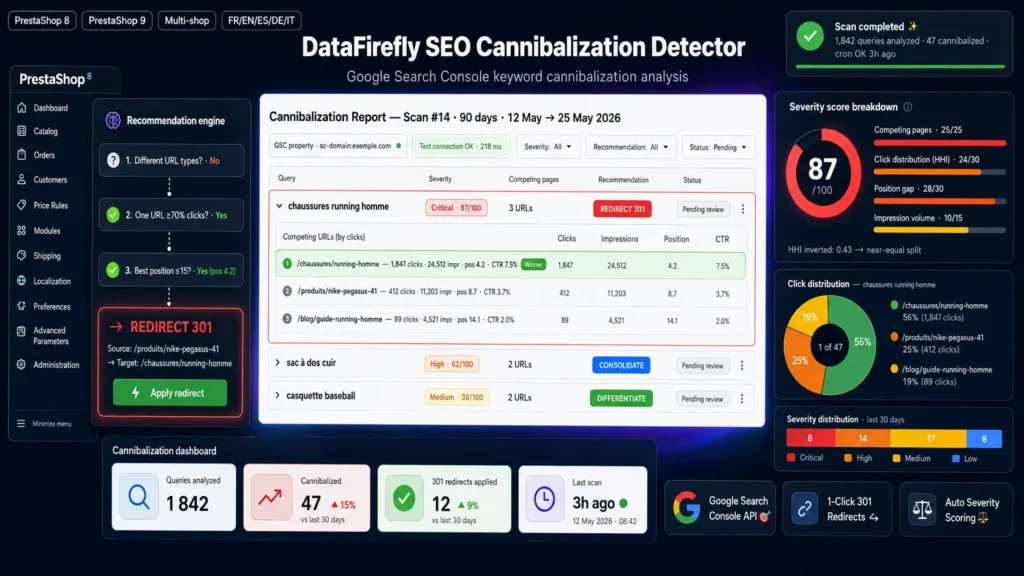This screenshot has height=576, width=1024.
Task: Open options menu for casquette baseball
Action: click(x=742, y=398)
